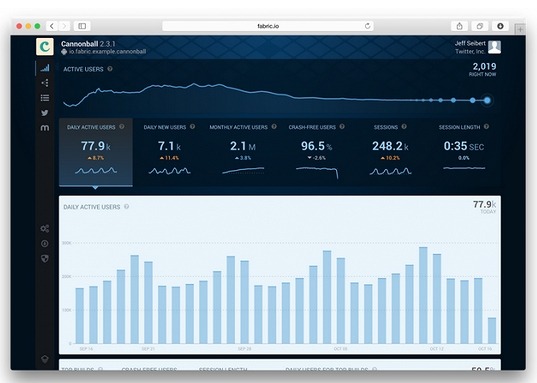
Task: Open Jeff Seibert profile avatar
Action: tap(494, 47)
